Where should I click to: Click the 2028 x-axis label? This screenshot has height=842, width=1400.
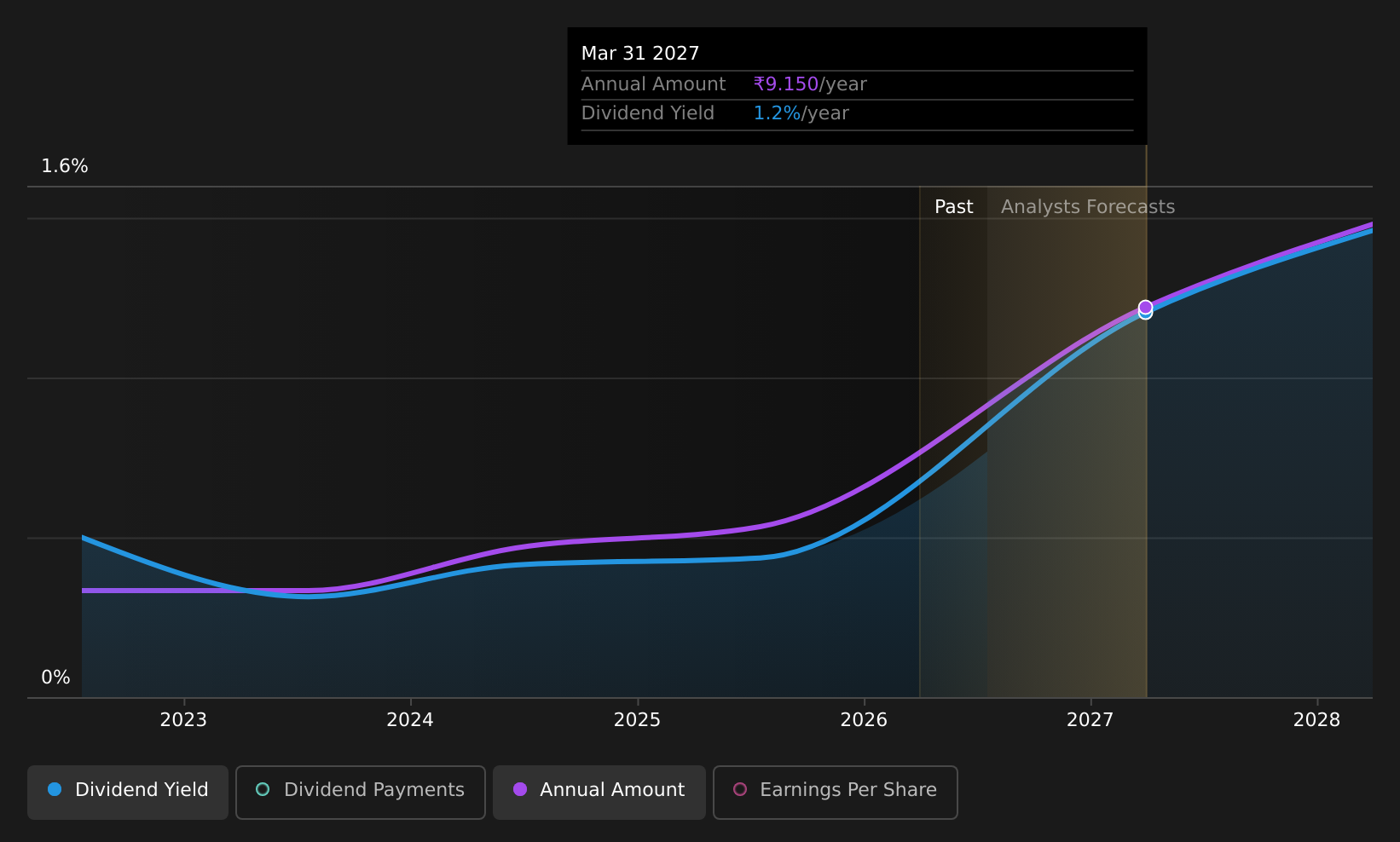coord(1316,720)
